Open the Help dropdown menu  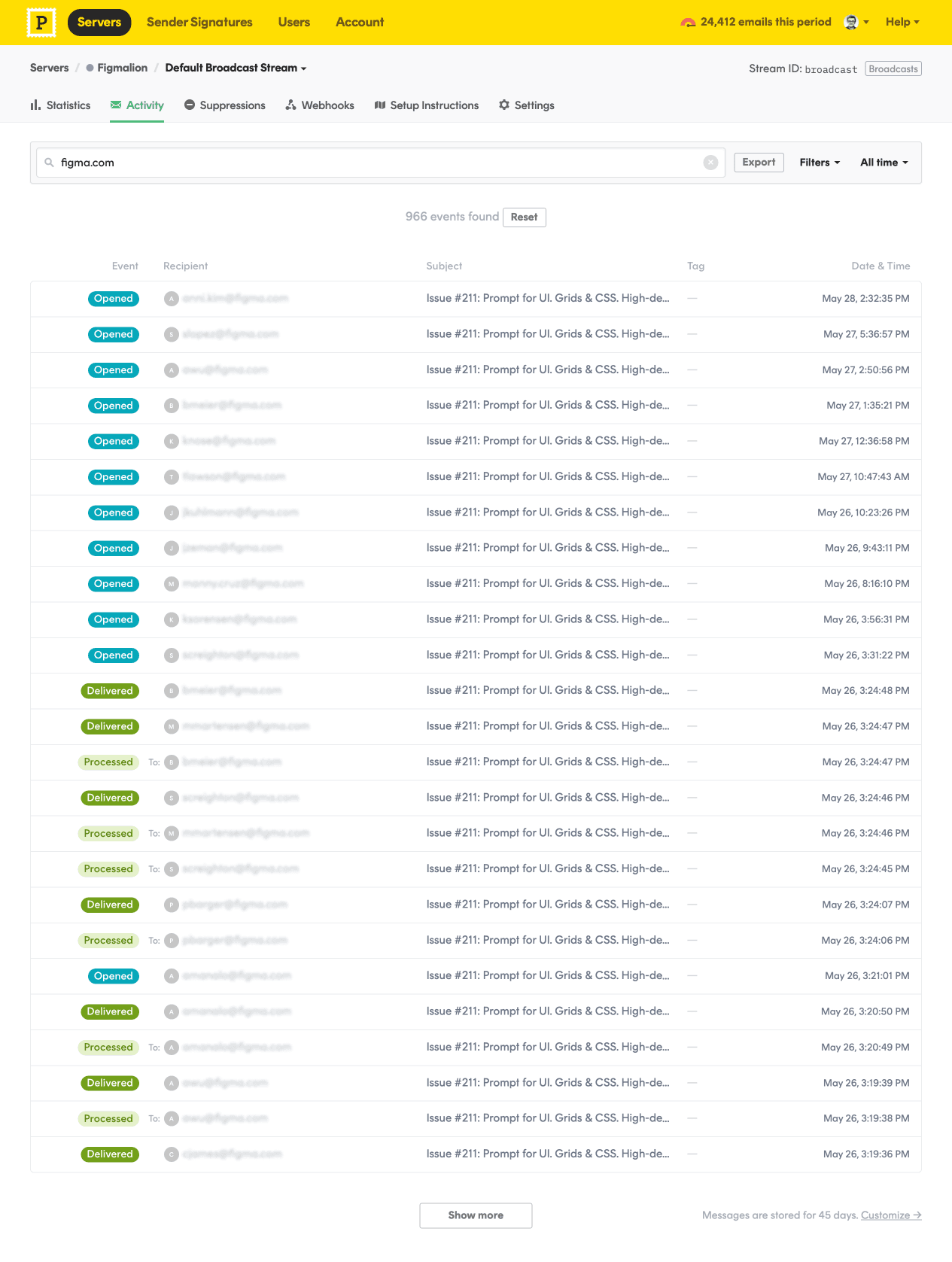tap(902, 22)
